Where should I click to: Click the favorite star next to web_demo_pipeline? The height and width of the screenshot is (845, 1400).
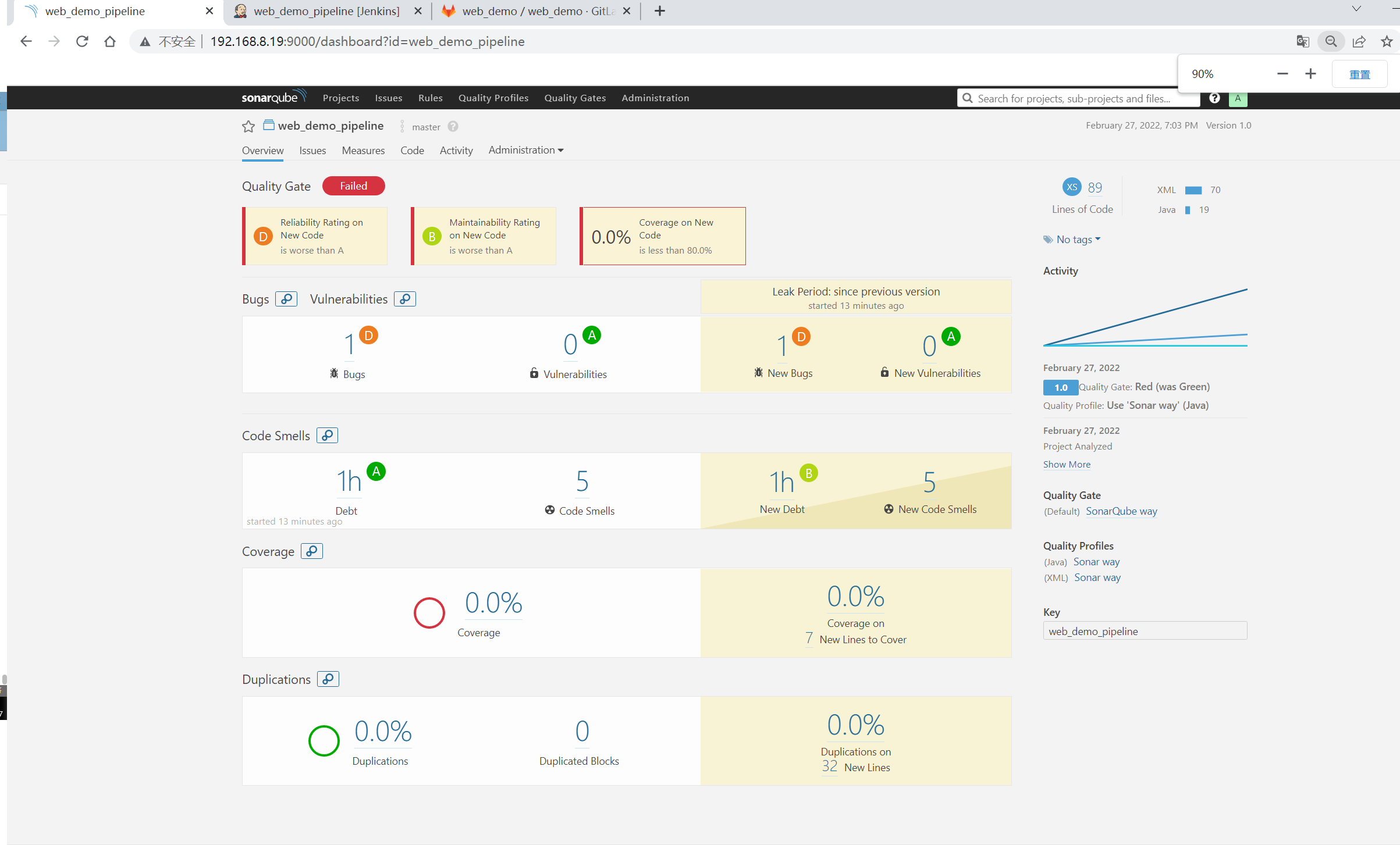[248, 126]
